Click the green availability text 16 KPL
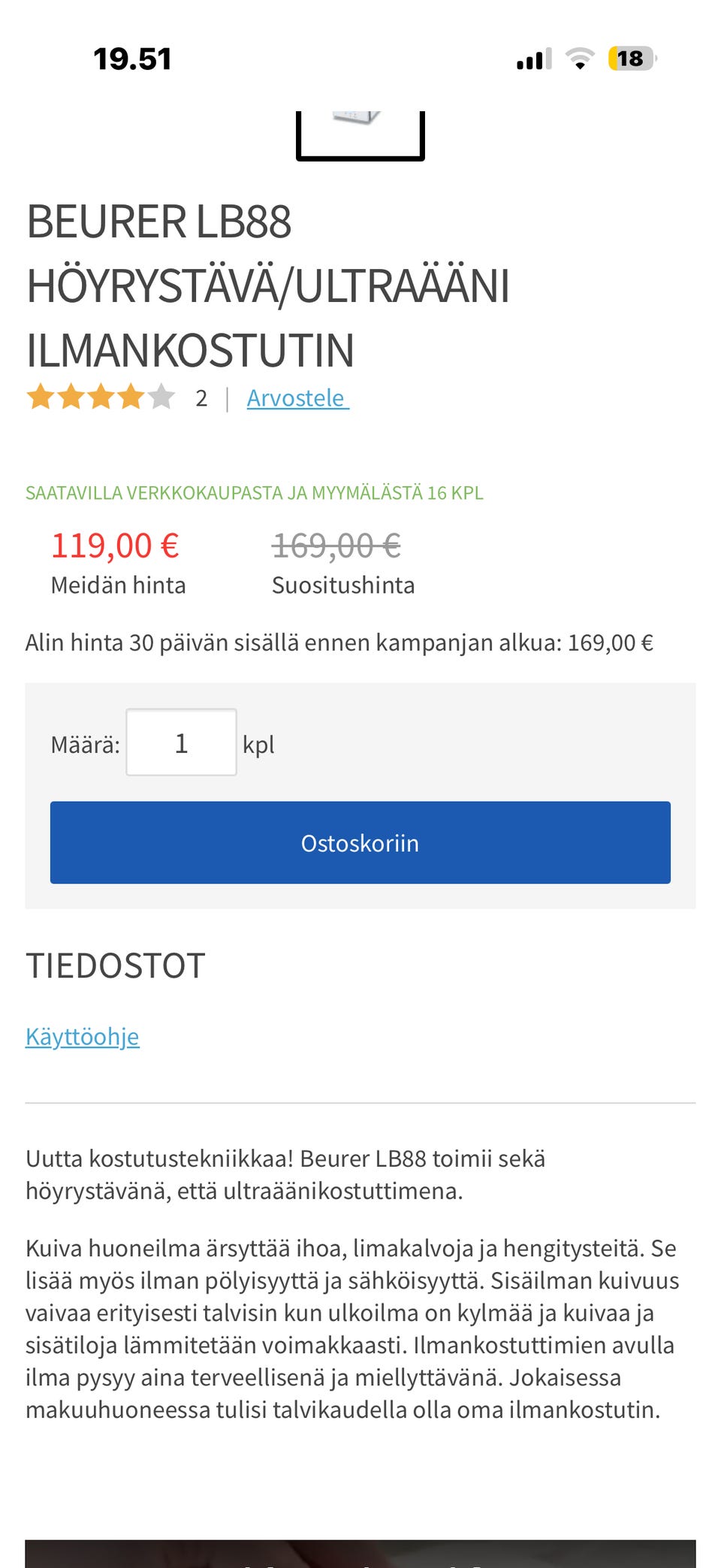Screen dimensions: 721x1568 click(x=254, y=493)
